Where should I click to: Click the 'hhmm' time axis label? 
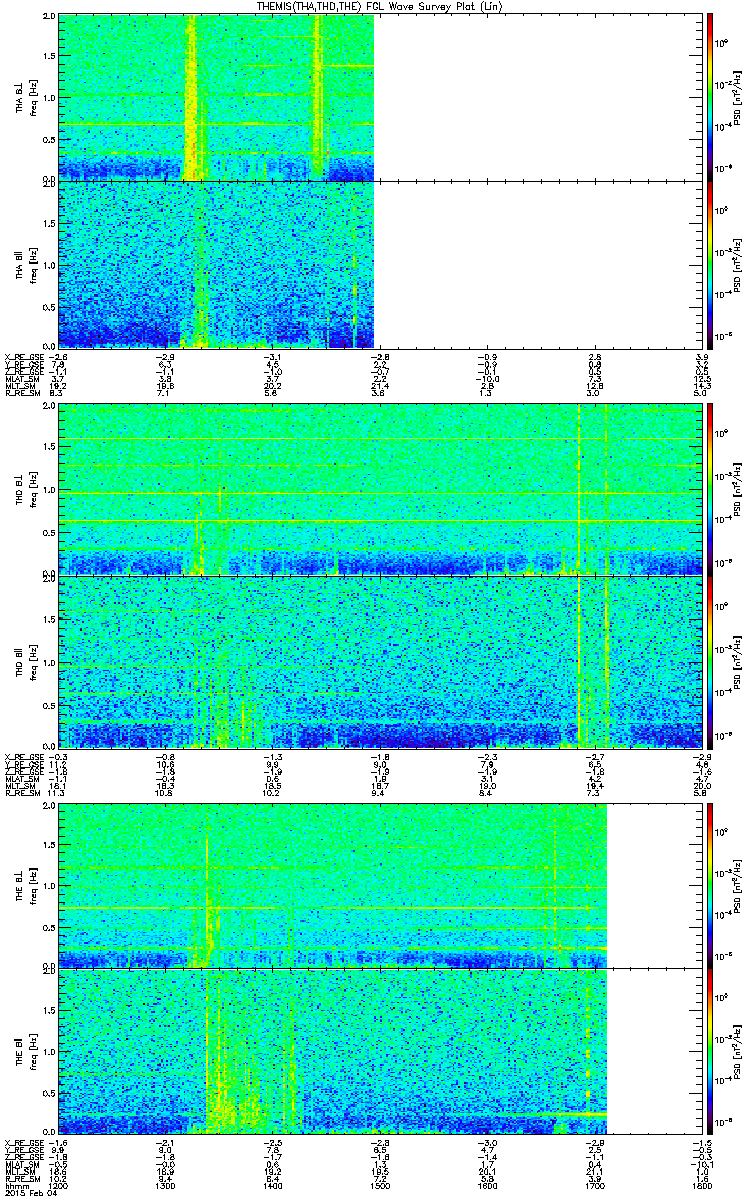(16, 1186)
